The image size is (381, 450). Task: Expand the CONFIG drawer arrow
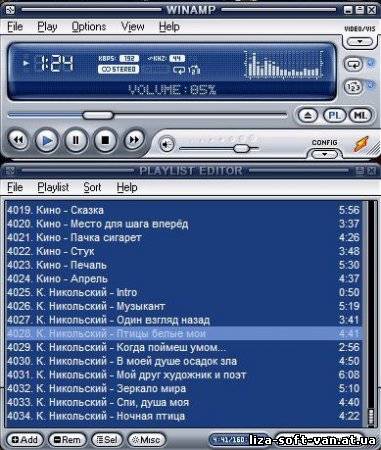[324, 154]
